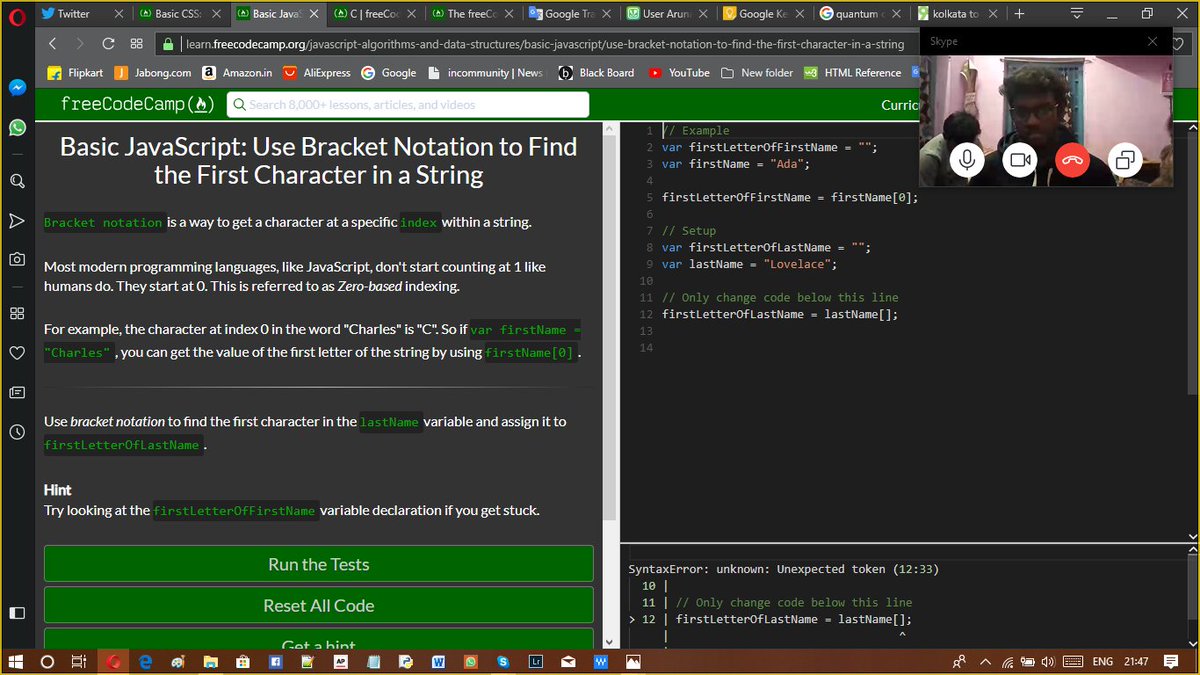The height and width of the screenshot is (675, 1200).
Task: Open Speed Dial from address bar button
Action: (136, 44)
